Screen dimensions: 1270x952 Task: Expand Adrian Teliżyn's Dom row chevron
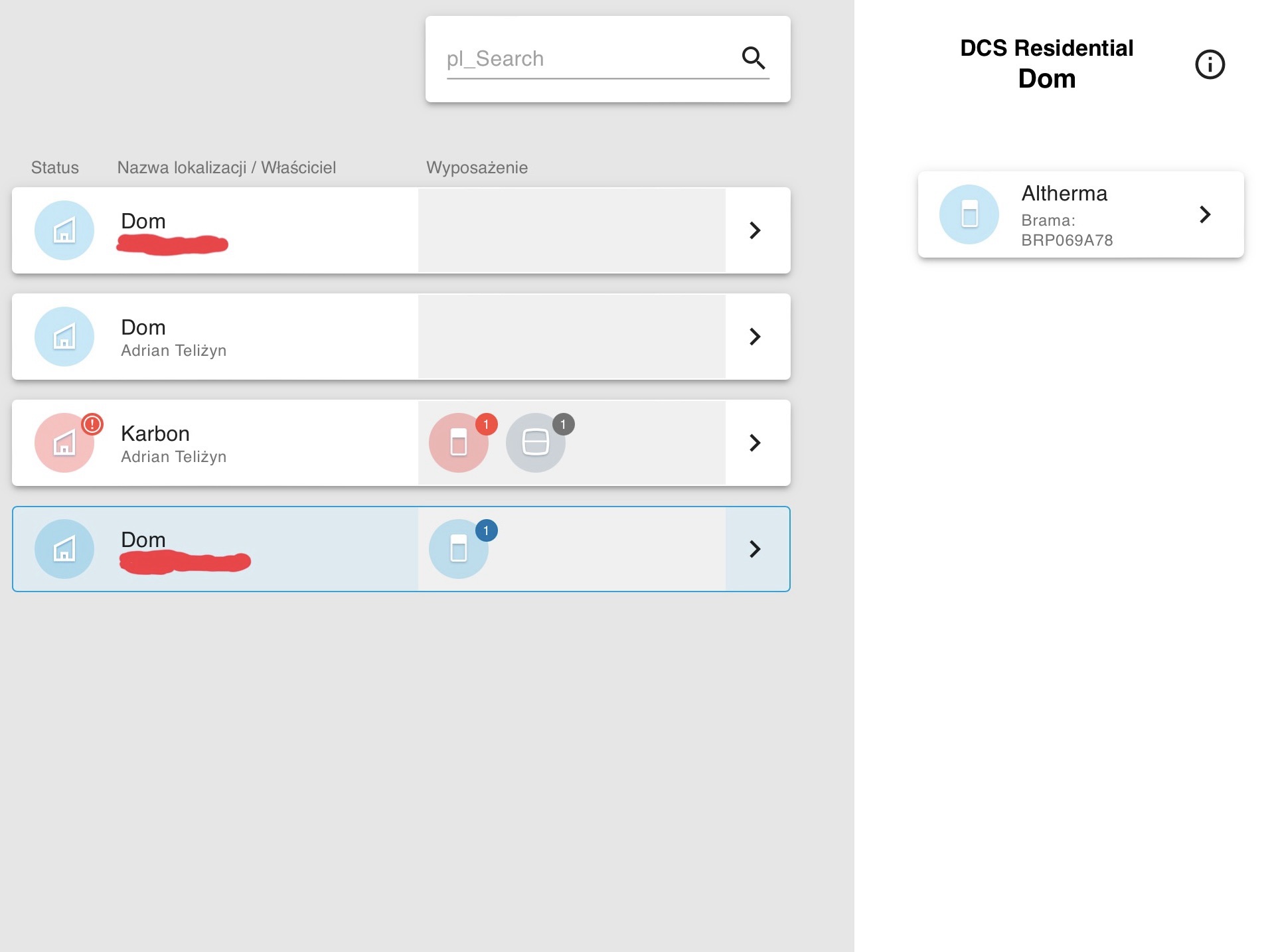755,337
